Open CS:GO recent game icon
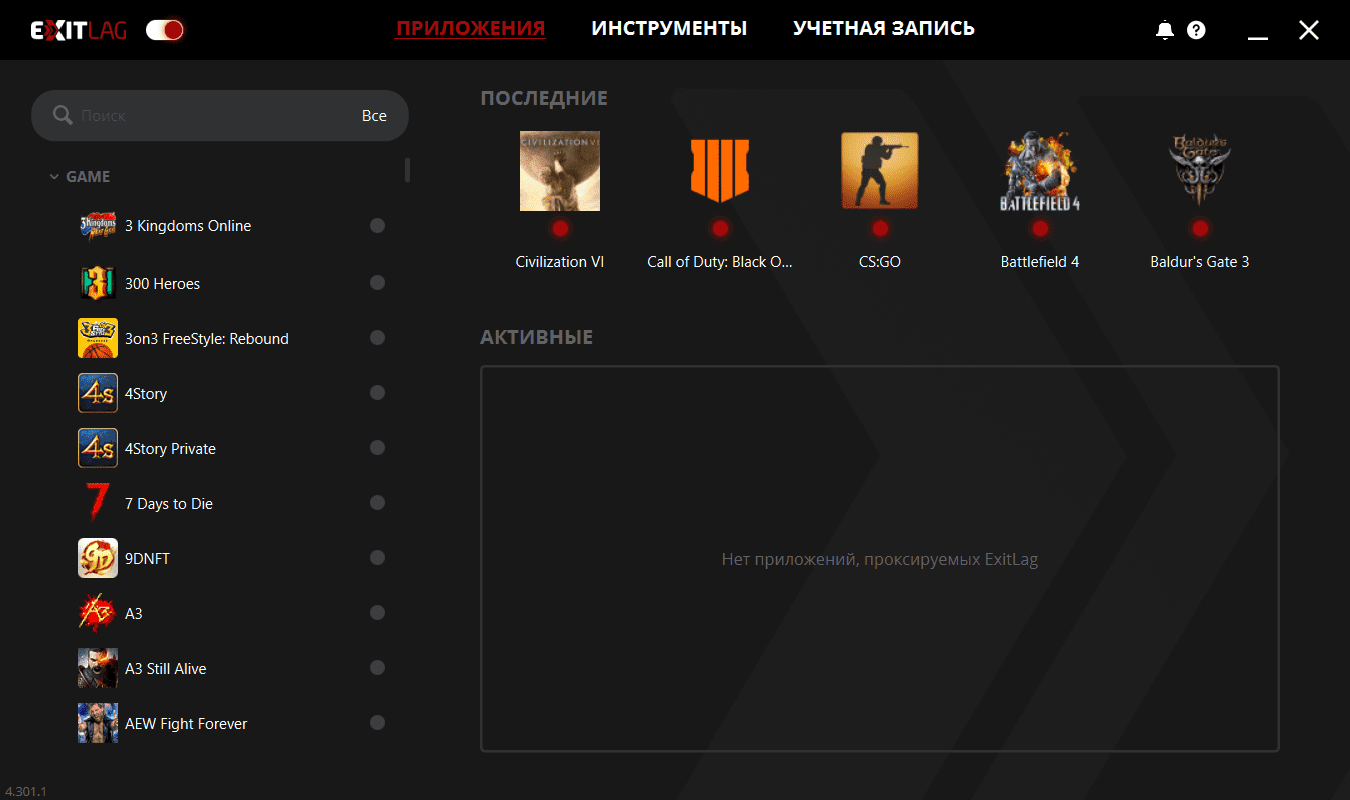 click(880, 171)
